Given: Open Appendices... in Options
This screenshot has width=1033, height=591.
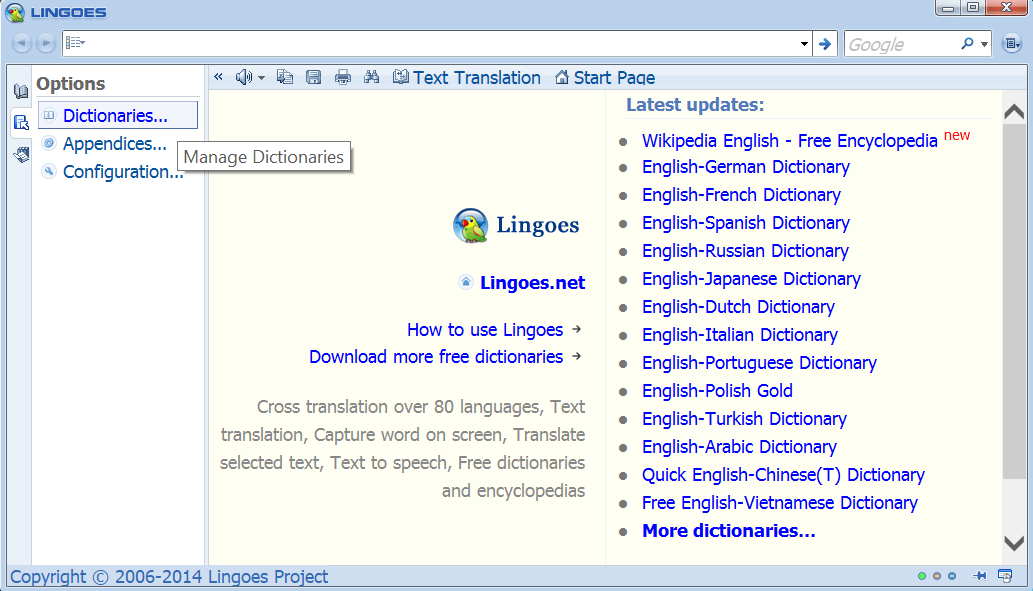Looking at the screenshot, I should click(115, 144).
